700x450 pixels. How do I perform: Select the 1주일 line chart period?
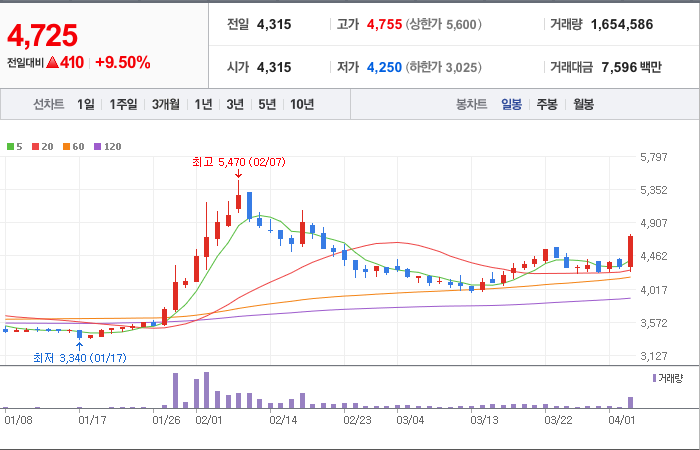(123, 104)
